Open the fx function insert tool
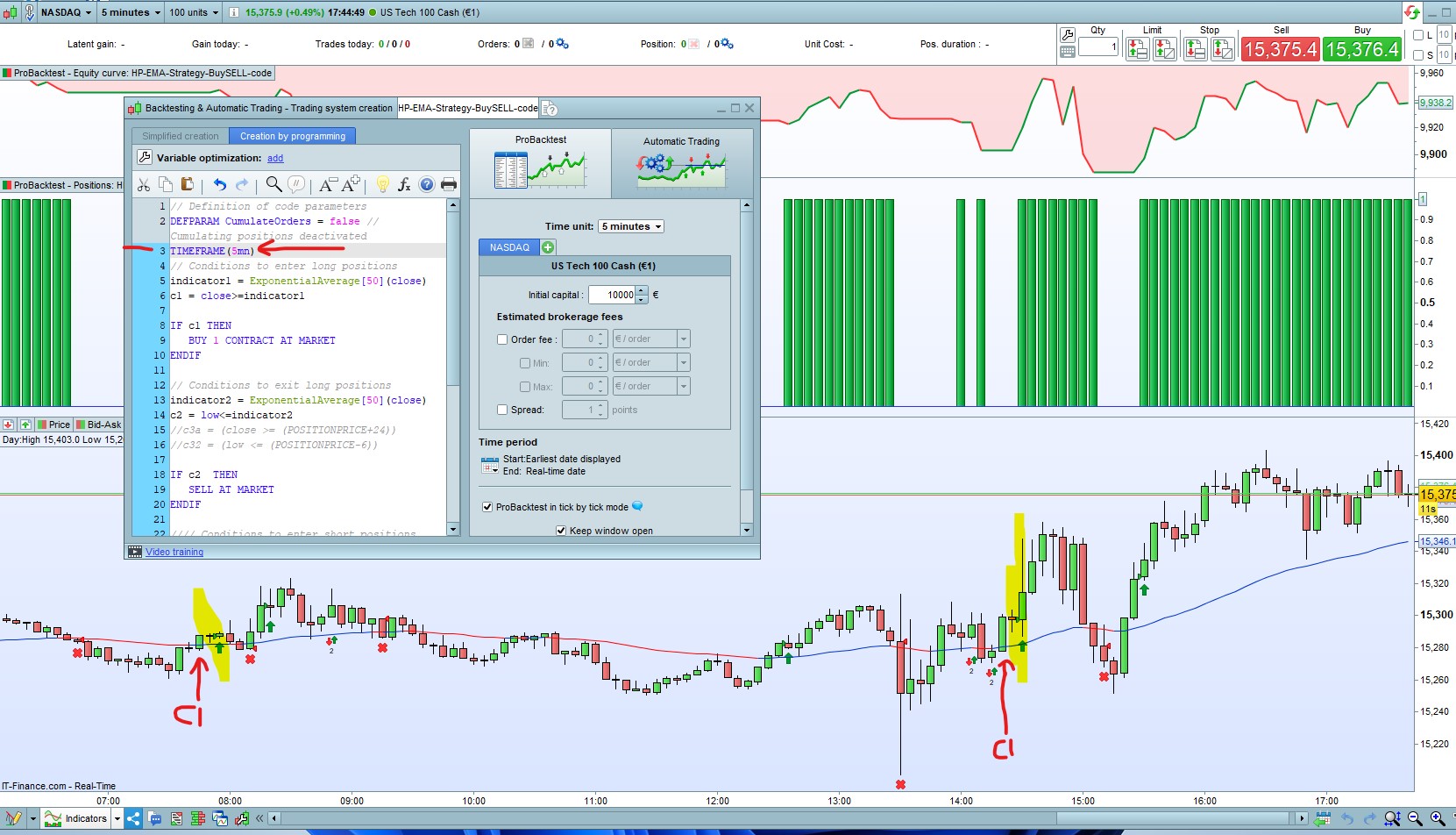Viewport: 1456px width, 835px height. tap(404, 184)
